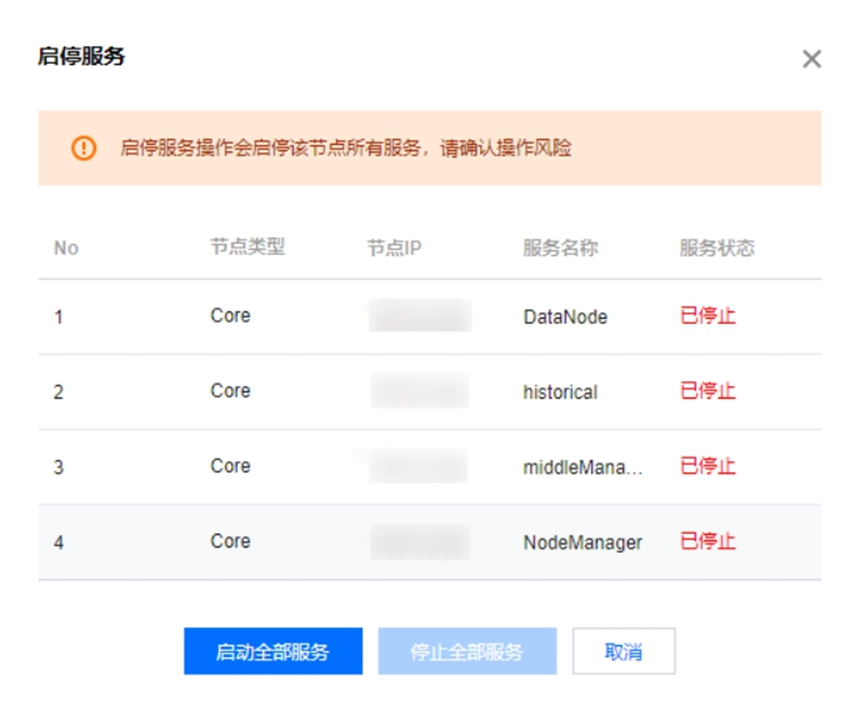Click the Core node type in row 3

coord(230,466)
